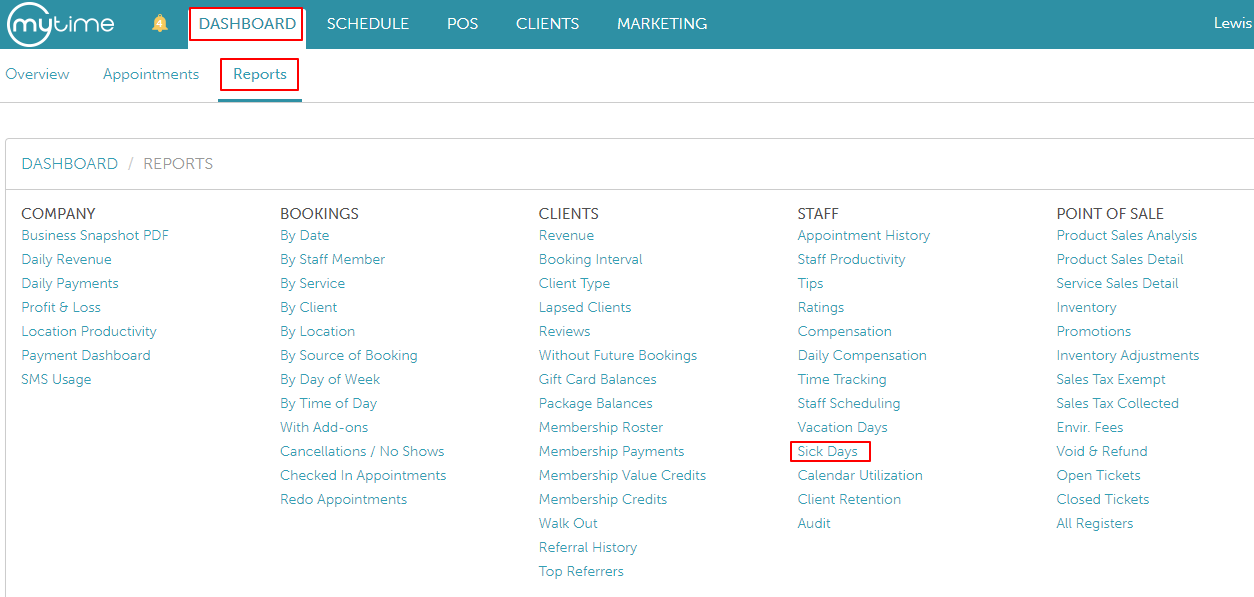
Task: Open the Time Tracking report
Action: pyautogui.click(x=842, y=380)
